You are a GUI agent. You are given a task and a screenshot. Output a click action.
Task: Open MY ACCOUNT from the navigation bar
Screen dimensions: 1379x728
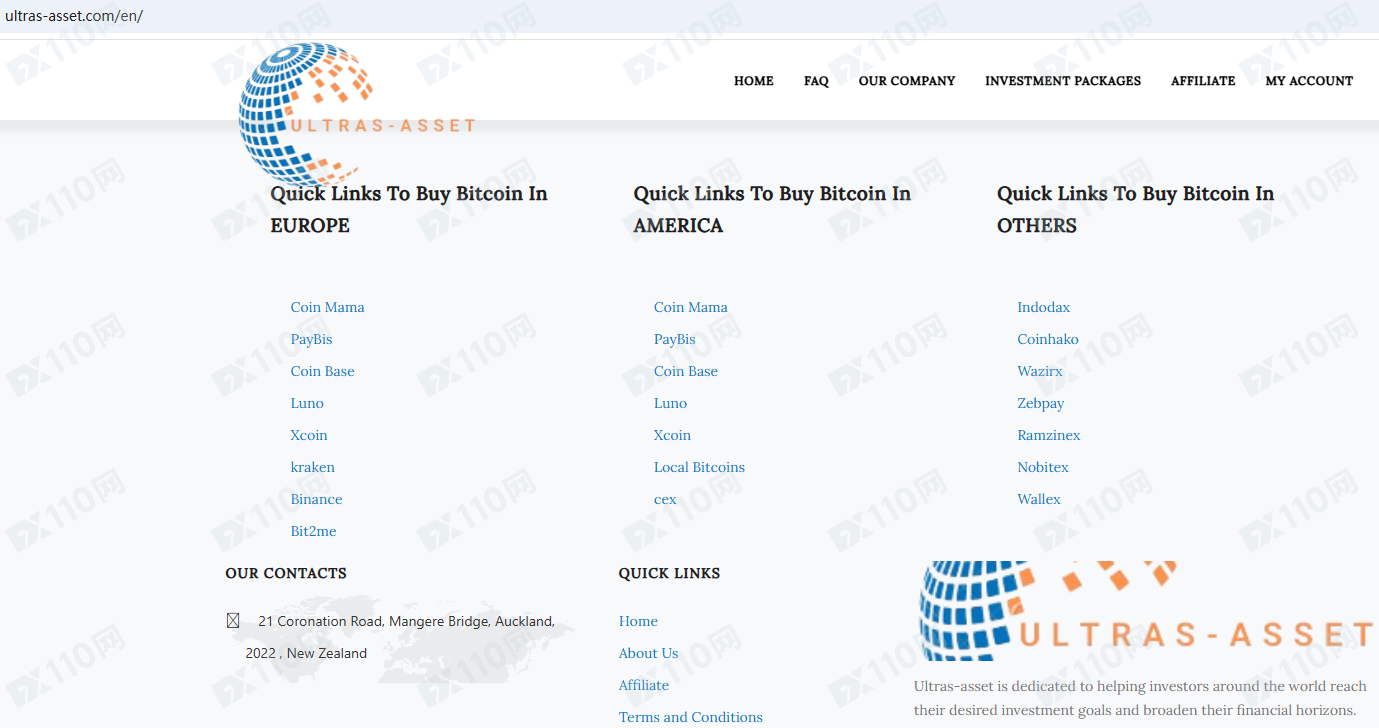[x=1308, y=81]
